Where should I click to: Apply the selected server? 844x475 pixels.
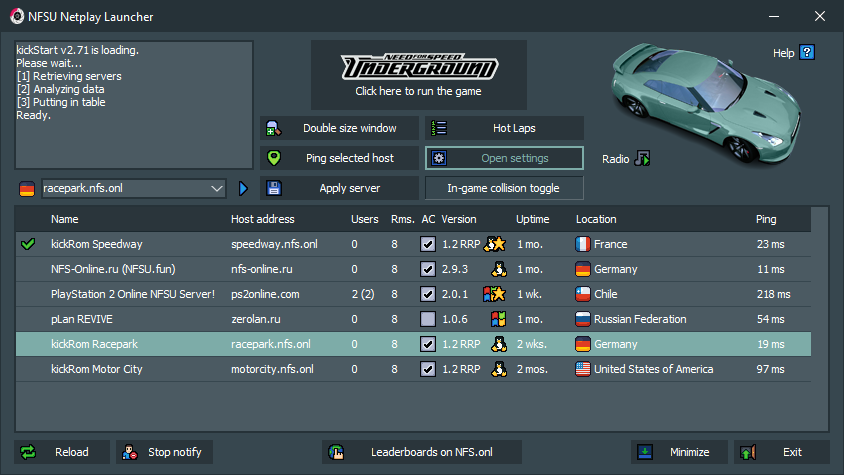(339, 188)
